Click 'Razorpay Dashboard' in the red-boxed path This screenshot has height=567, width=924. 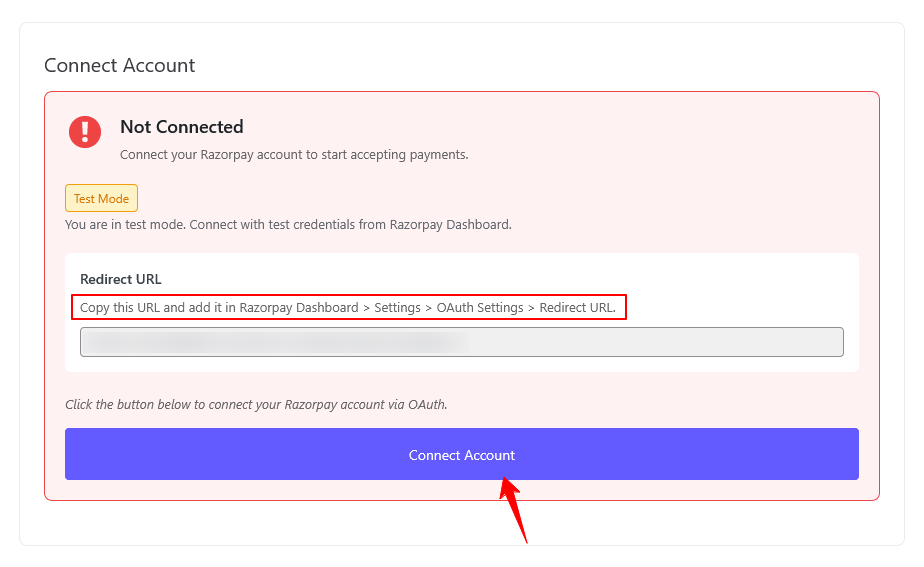coord(299,308)
